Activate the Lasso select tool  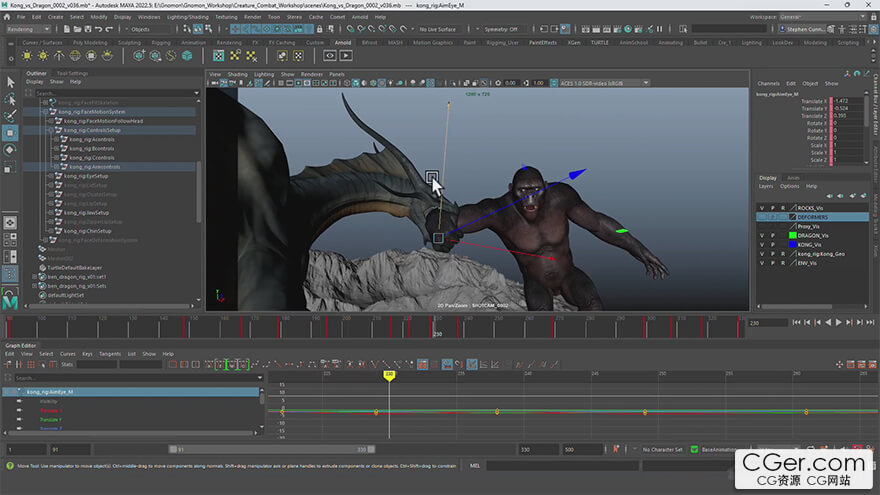(x=10, y=99)
